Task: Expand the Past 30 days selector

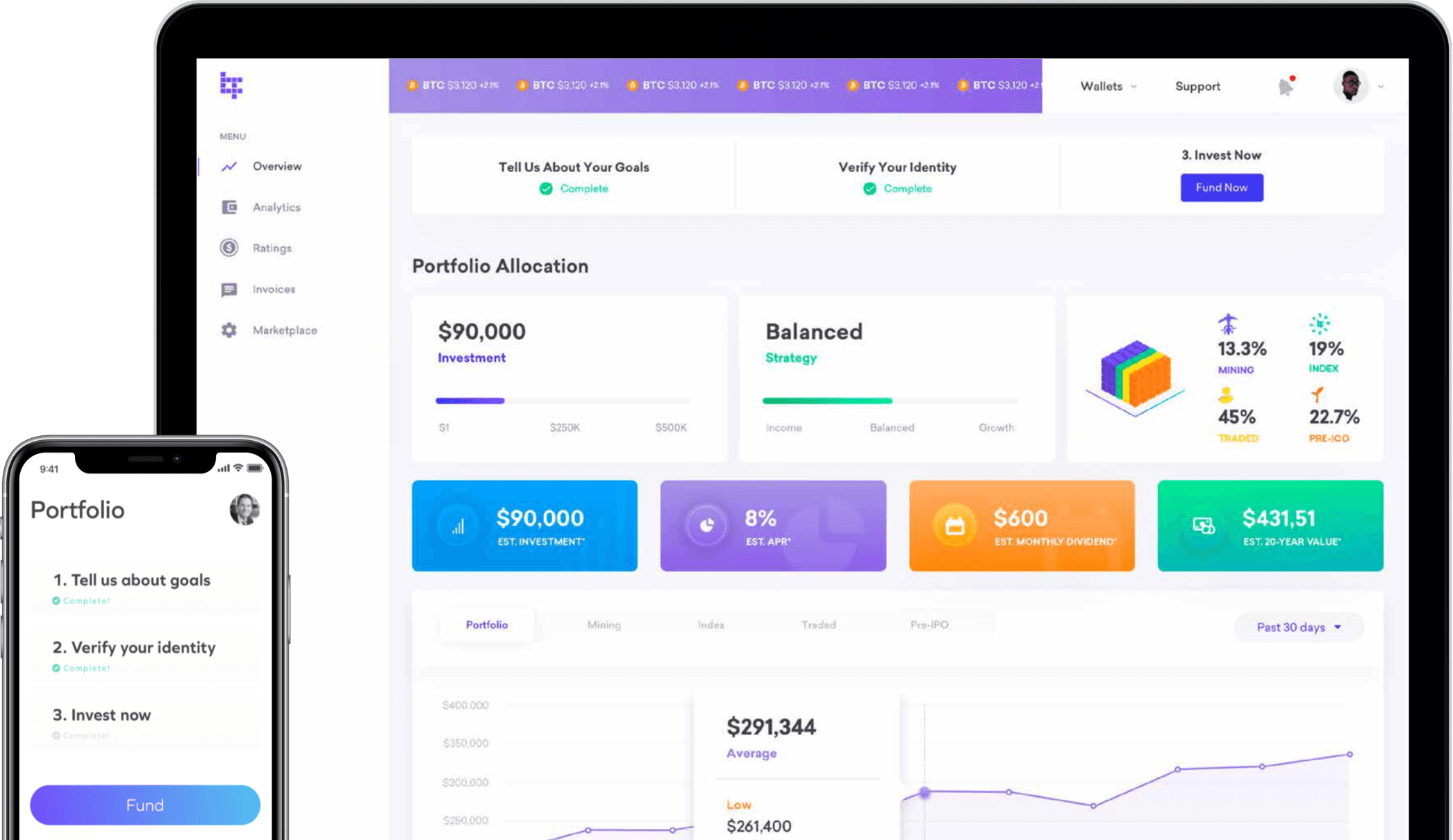Action: coord(1298,627)
